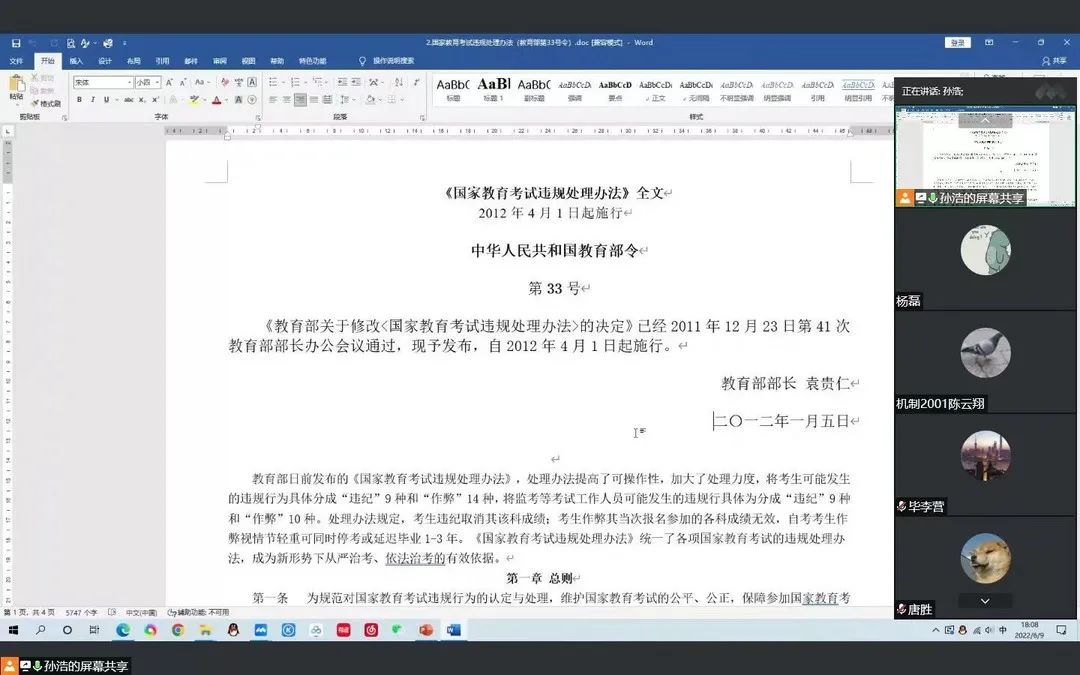Click the Format Painter (格式刷) button
This screenshot has width=1080, height=675.
click(x=46, y=103)
